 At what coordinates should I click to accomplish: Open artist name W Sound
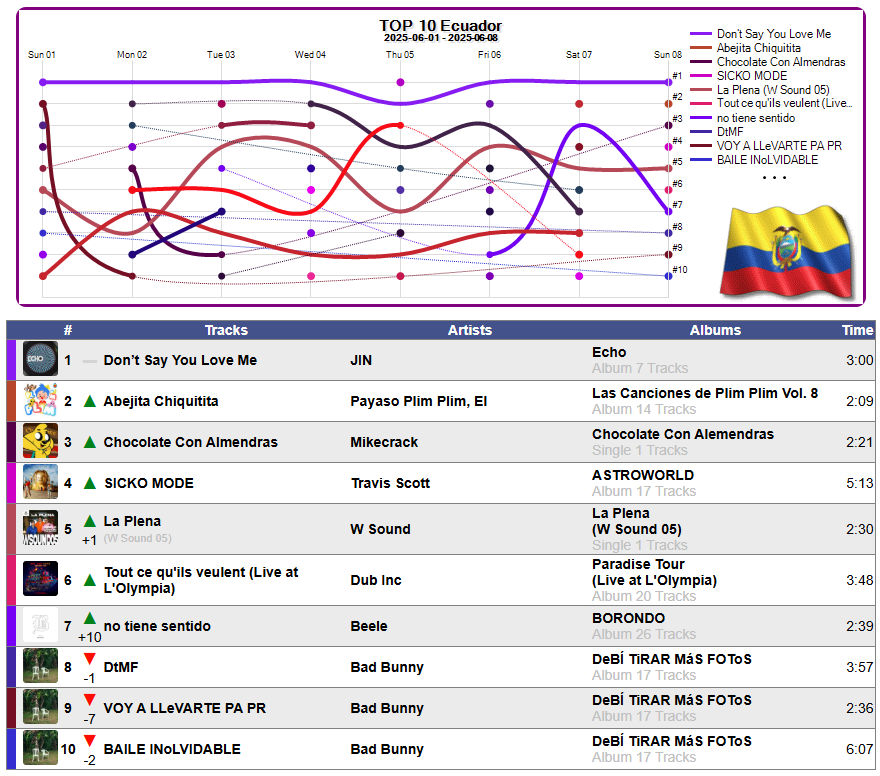381,529
